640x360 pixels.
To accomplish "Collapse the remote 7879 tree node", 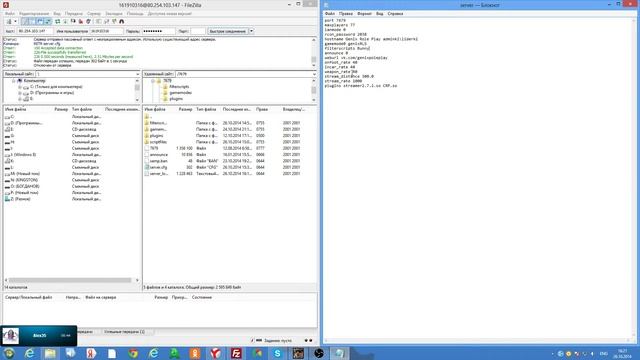I will tap(153, 81).
